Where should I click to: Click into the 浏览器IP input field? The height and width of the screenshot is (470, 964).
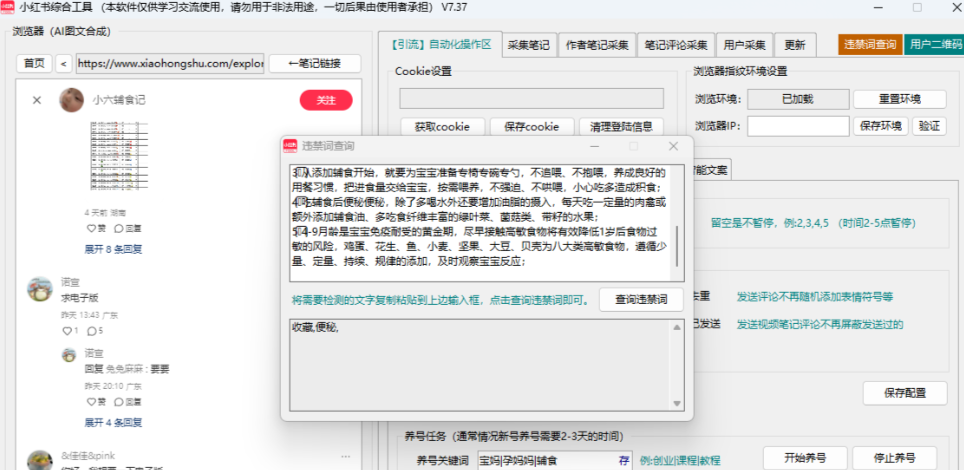798,126
